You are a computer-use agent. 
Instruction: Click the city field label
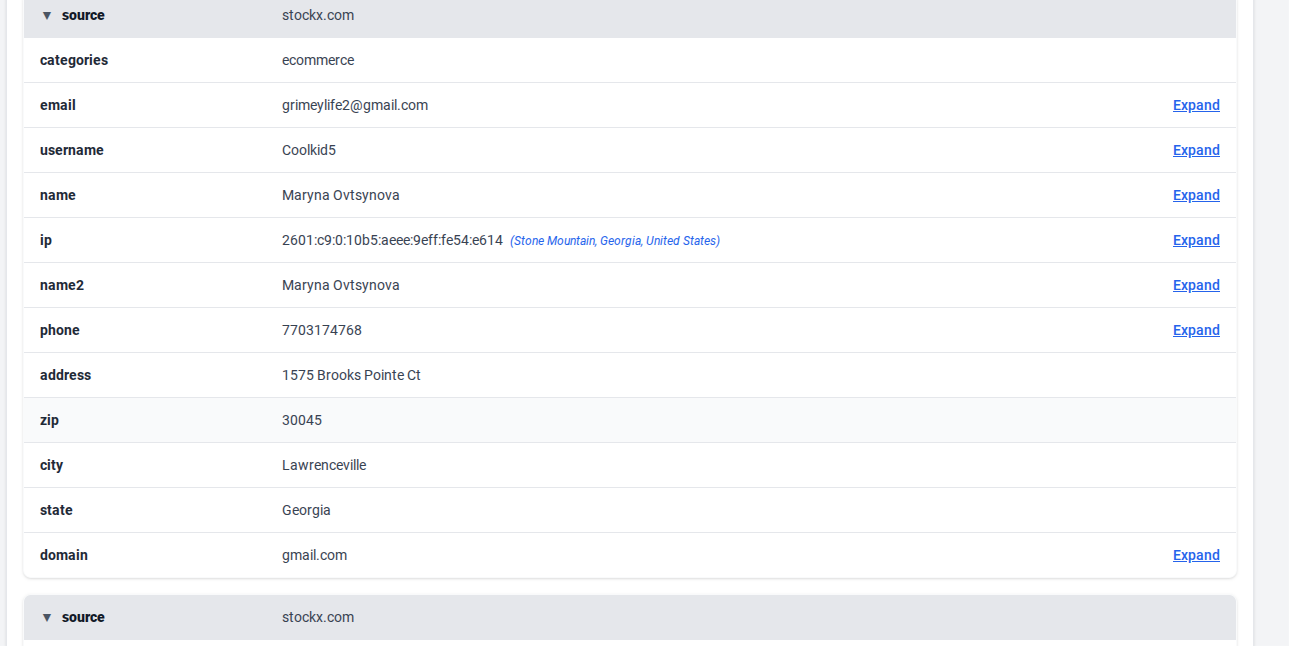51,465
